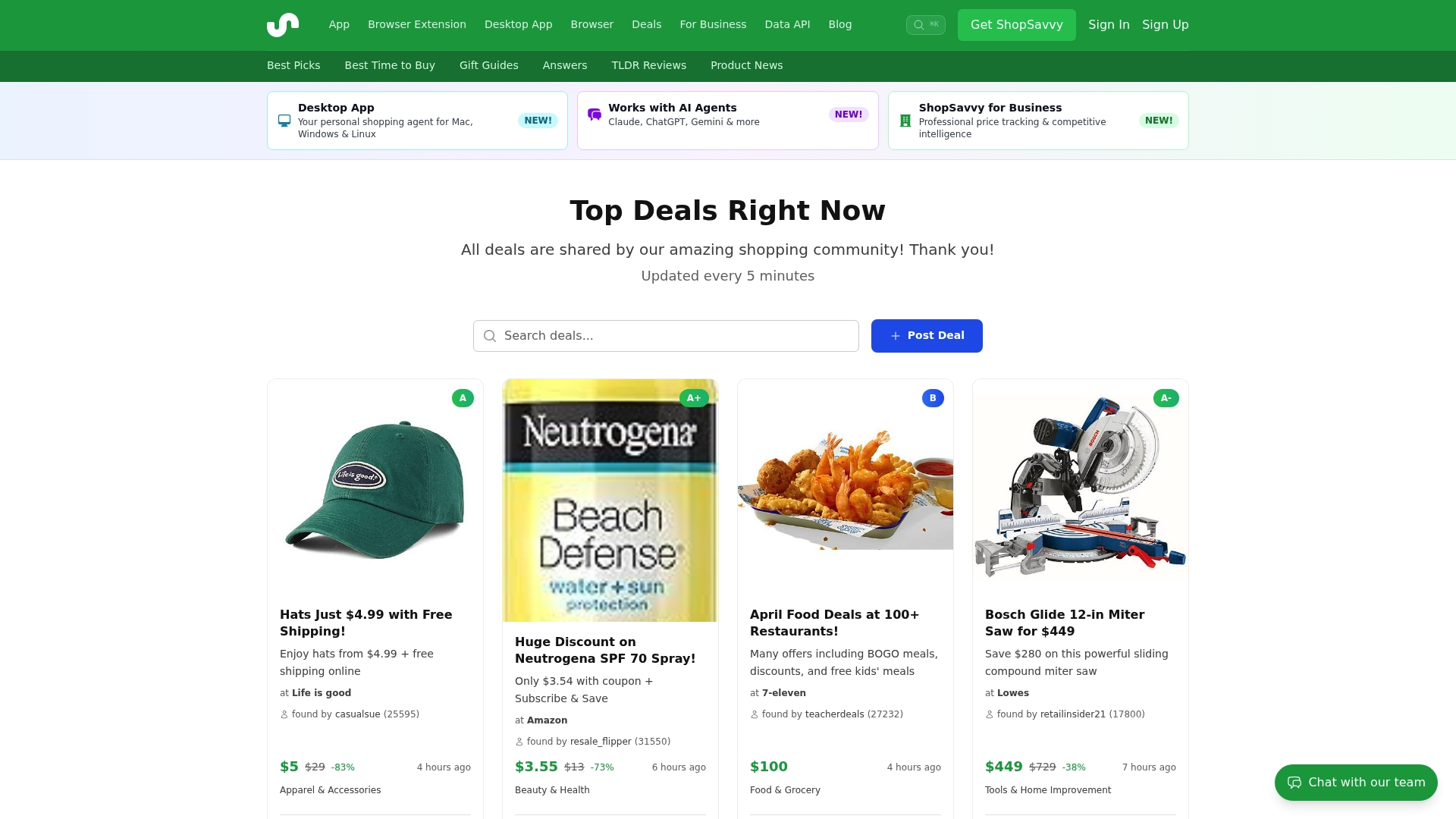
Task: Click the A+ grade badge on Neutrogena deal
Action: tap(693, 397)
